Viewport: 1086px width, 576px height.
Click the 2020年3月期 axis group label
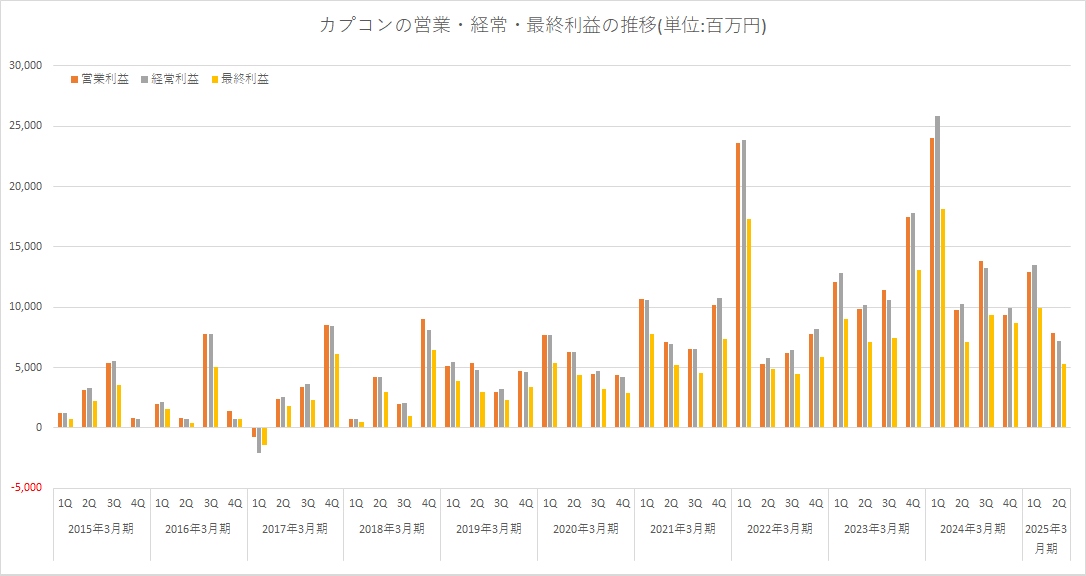click(586, 529)
